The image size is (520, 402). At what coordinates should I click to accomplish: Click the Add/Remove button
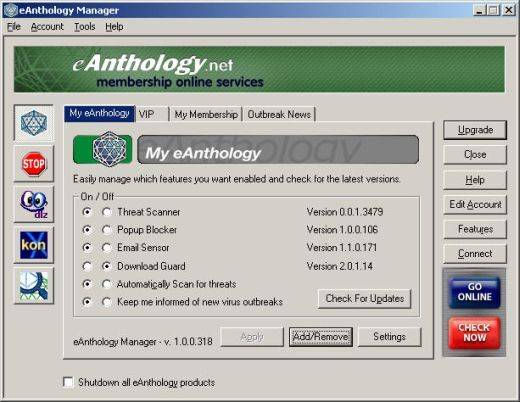(x=321, y=337)
